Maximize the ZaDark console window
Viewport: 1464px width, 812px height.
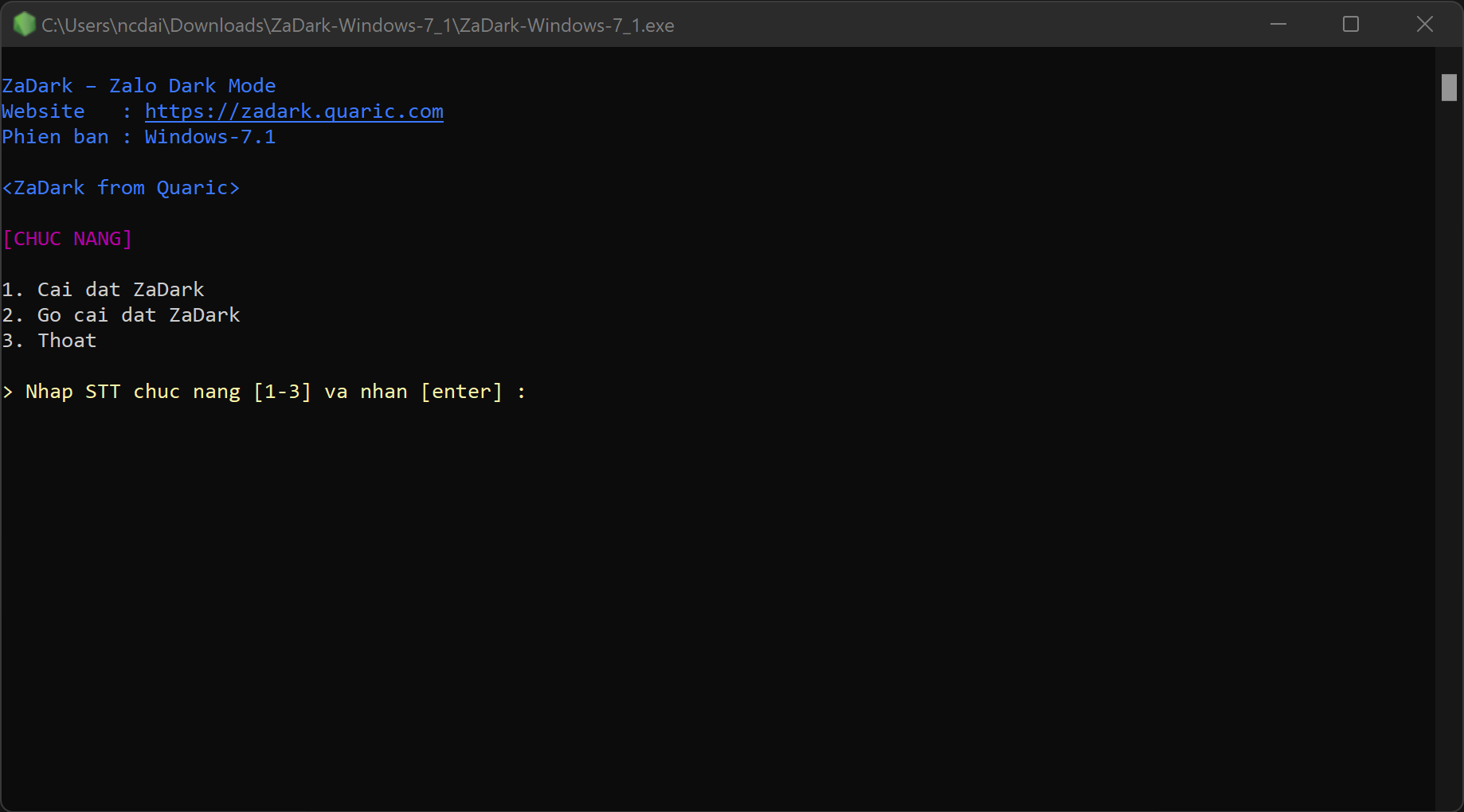click(1351, 25)
